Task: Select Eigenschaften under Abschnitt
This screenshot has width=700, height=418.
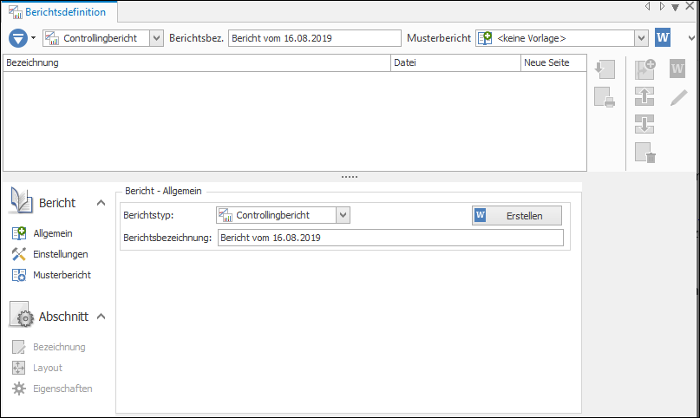Action: click(63, 389)
